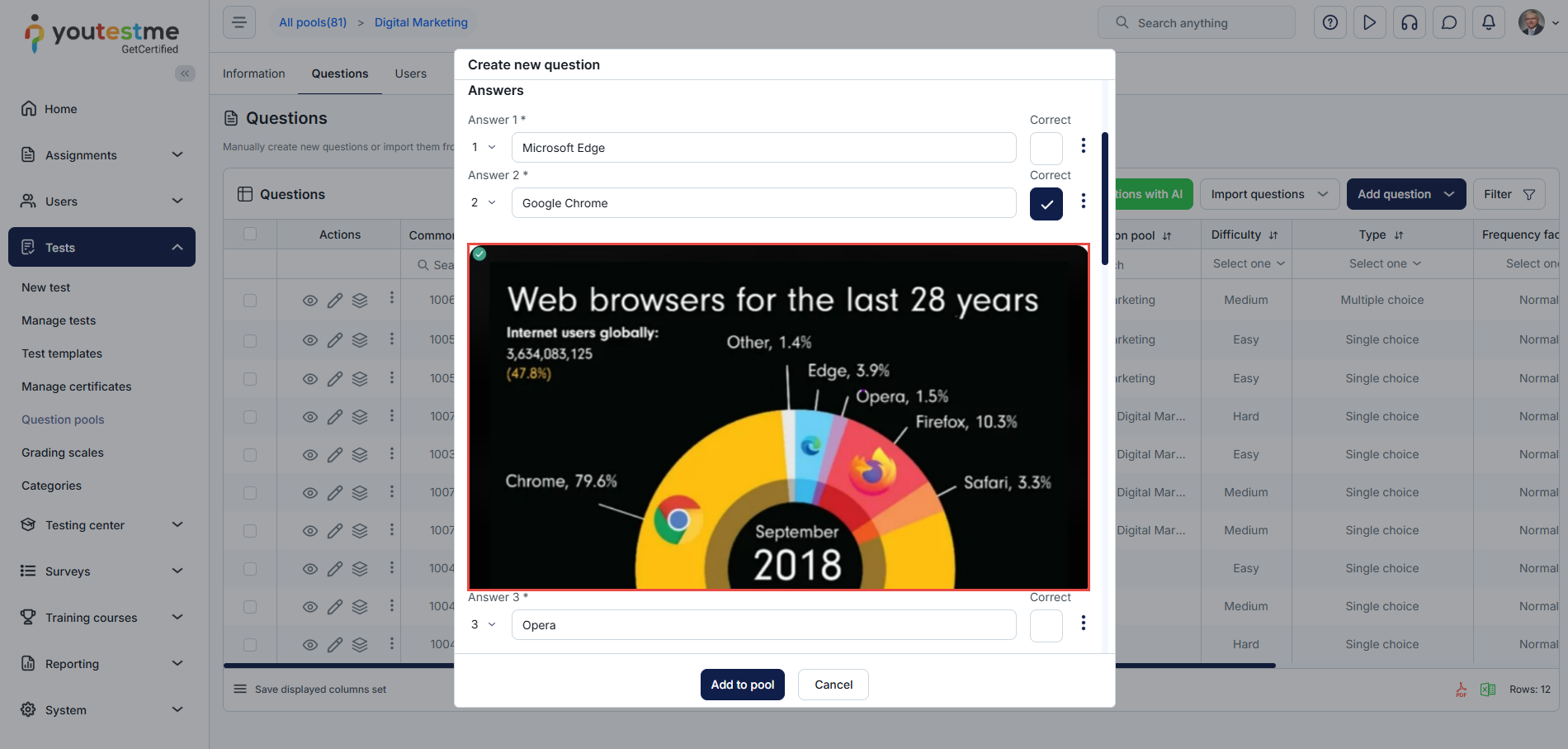This screenshot has width=1568, height=749.
Task: Focus the Search anything field
Action: click(x=1197, y=22)
